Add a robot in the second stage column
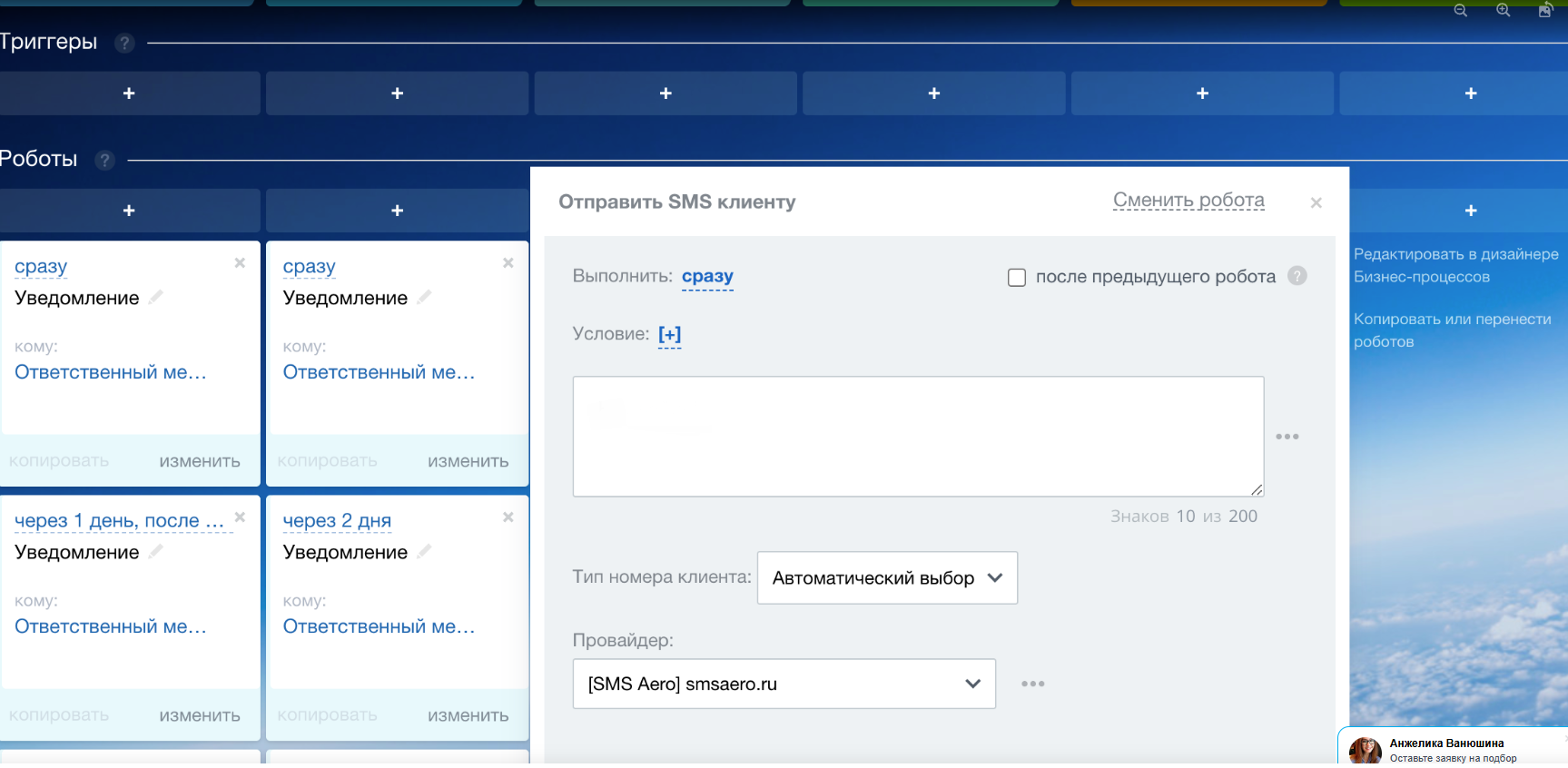 pyautogui.click(x=398, y=211)
